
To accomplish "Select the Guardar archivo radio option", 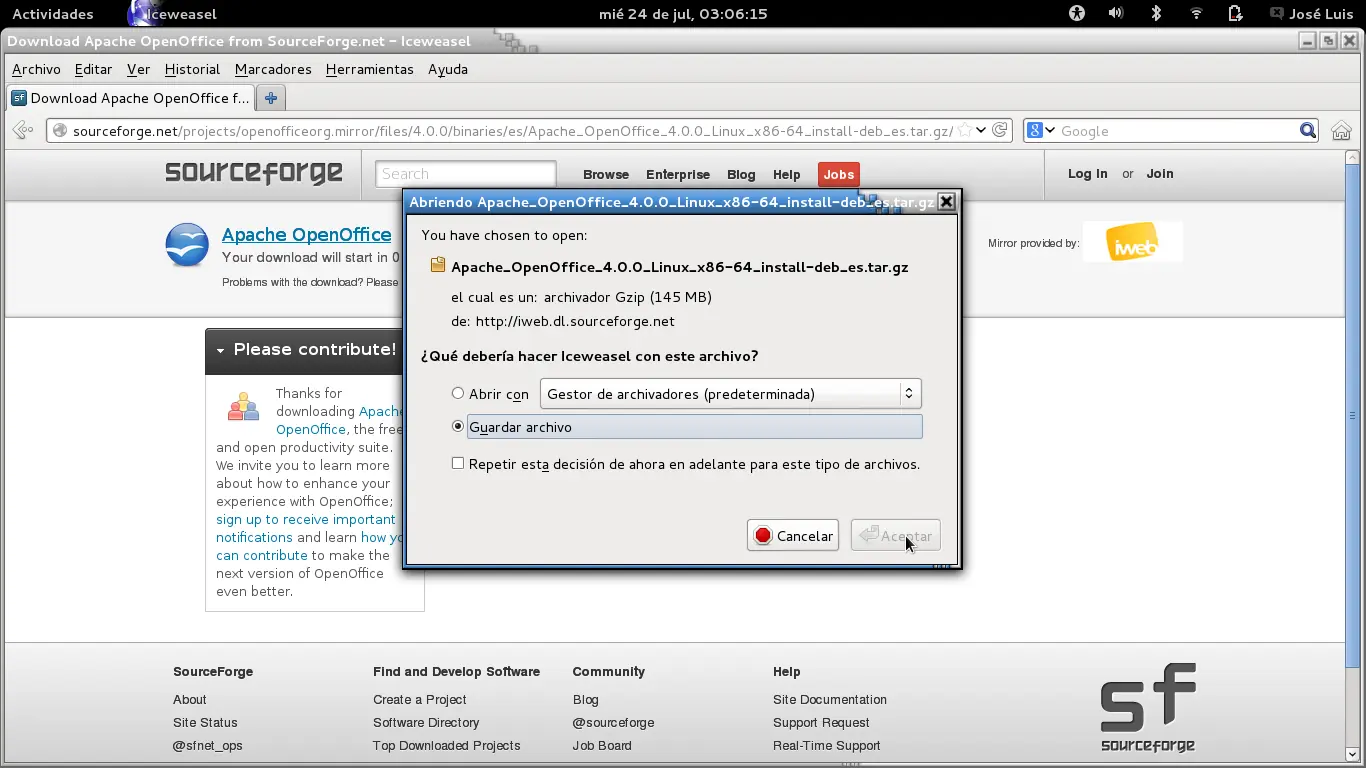I will click(x=458, y=426).
